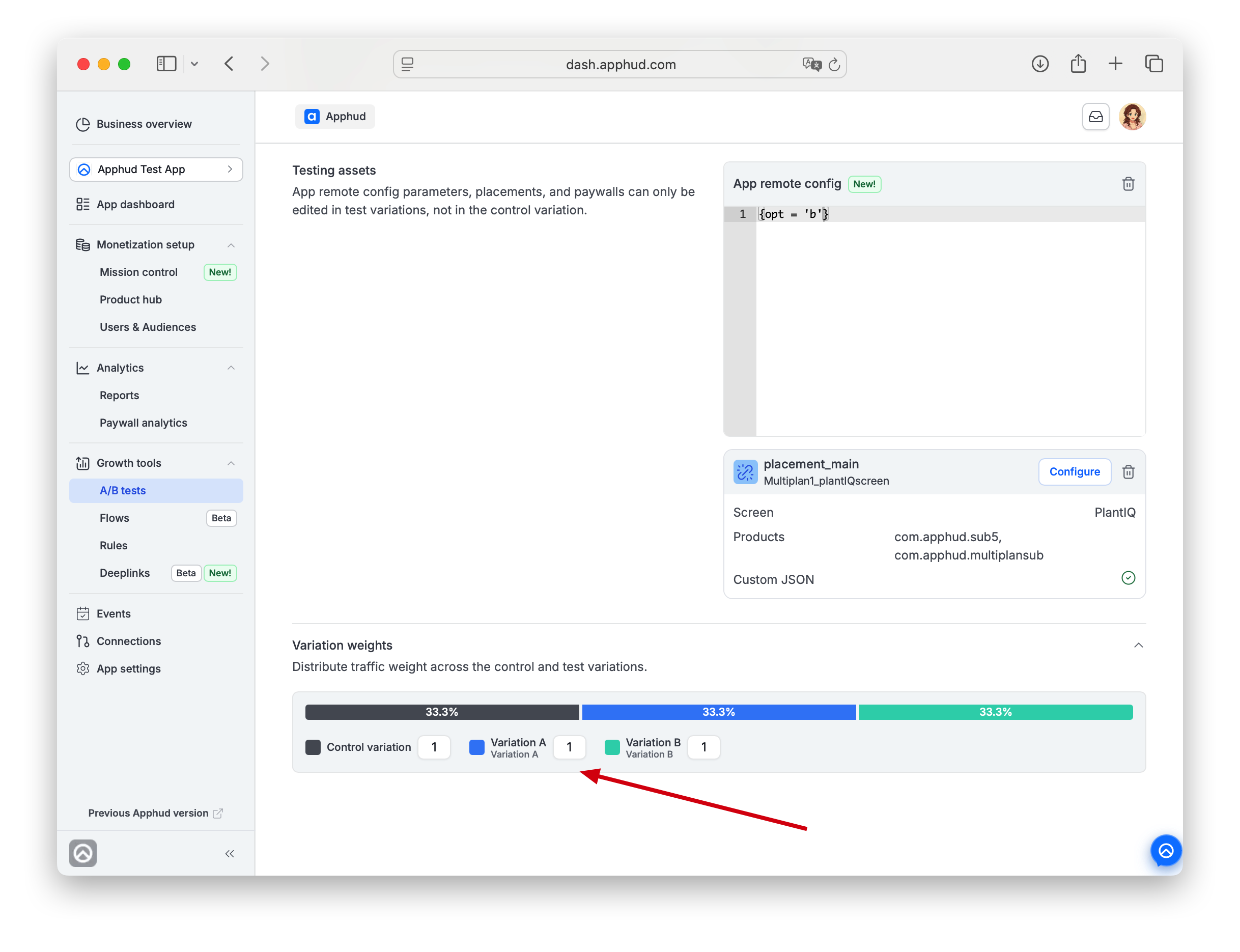Collapse the Monetization setup group
This screenshot has width=1240, height=952.
(x=231, y=245)
